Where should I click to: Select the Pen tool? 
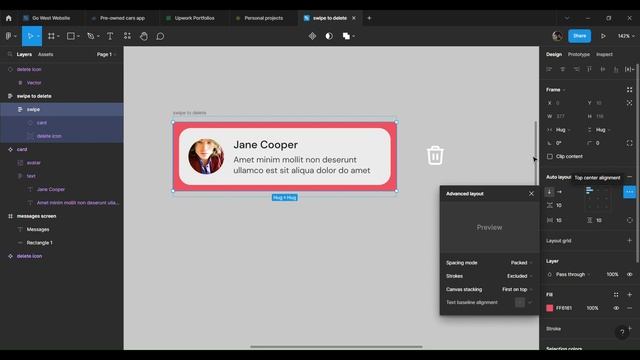91,36
